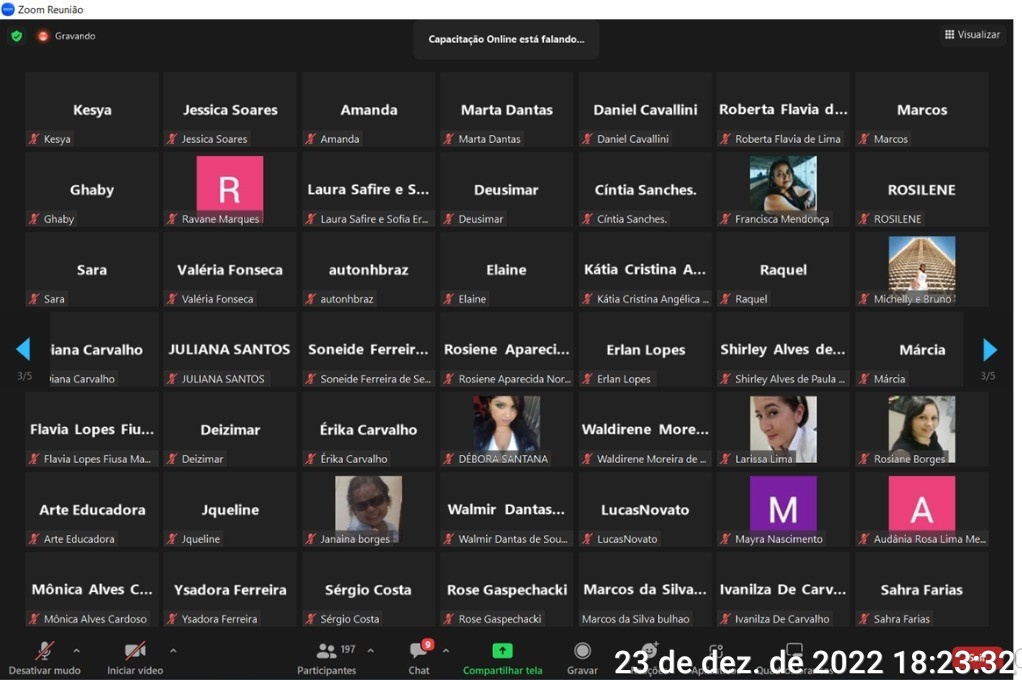The width and height of the screenshot is (1022, 680).
Task: Go to next gallery page with right arrow
Action: (989, 350)
